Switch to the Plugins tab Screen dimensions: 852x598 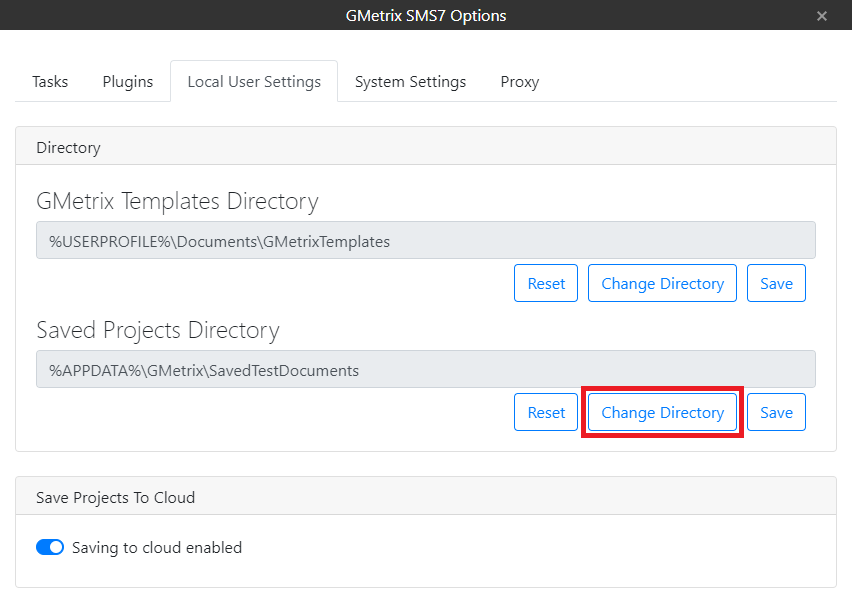128,81
